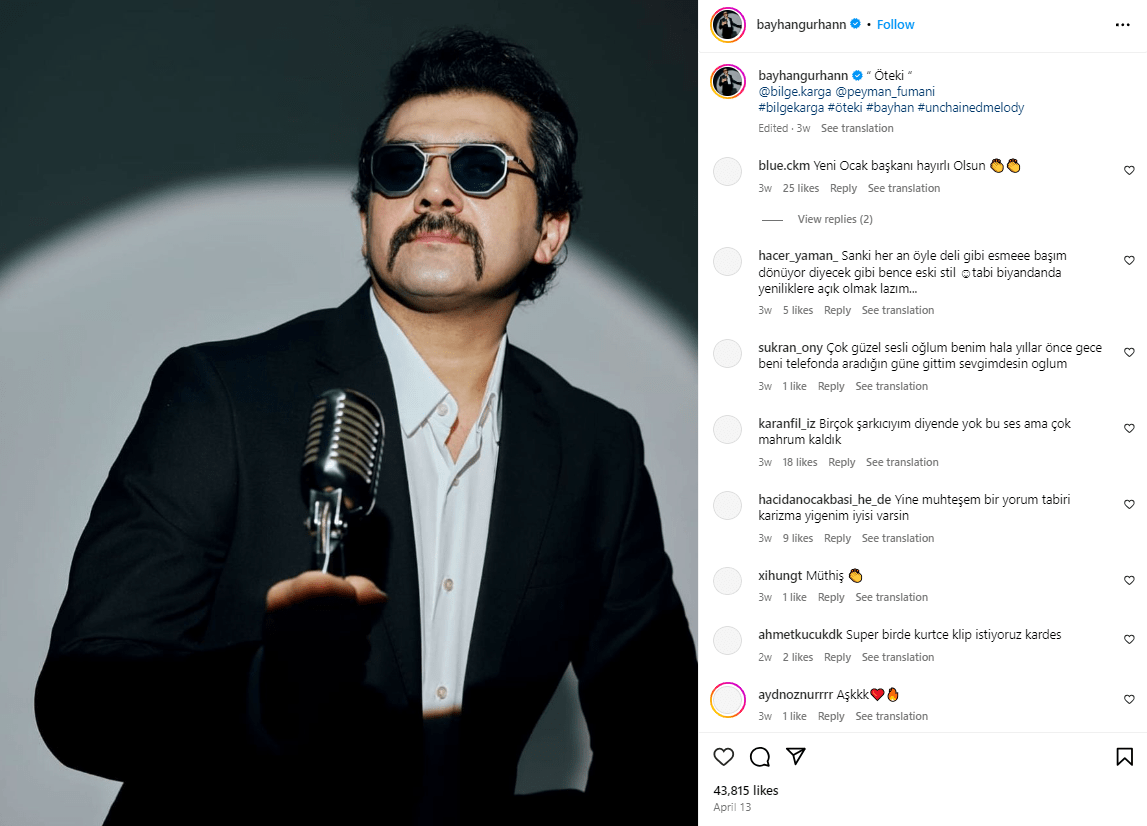Click verified badge beside header username
This screenshot has width=1147, height=826.
point(856,24)
